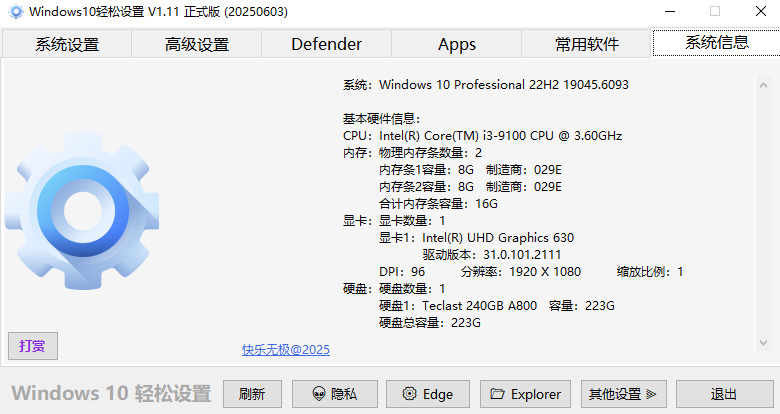
Task: Click the CPU info line in text area
Action: pyautogui.click(x=483, y=136)
